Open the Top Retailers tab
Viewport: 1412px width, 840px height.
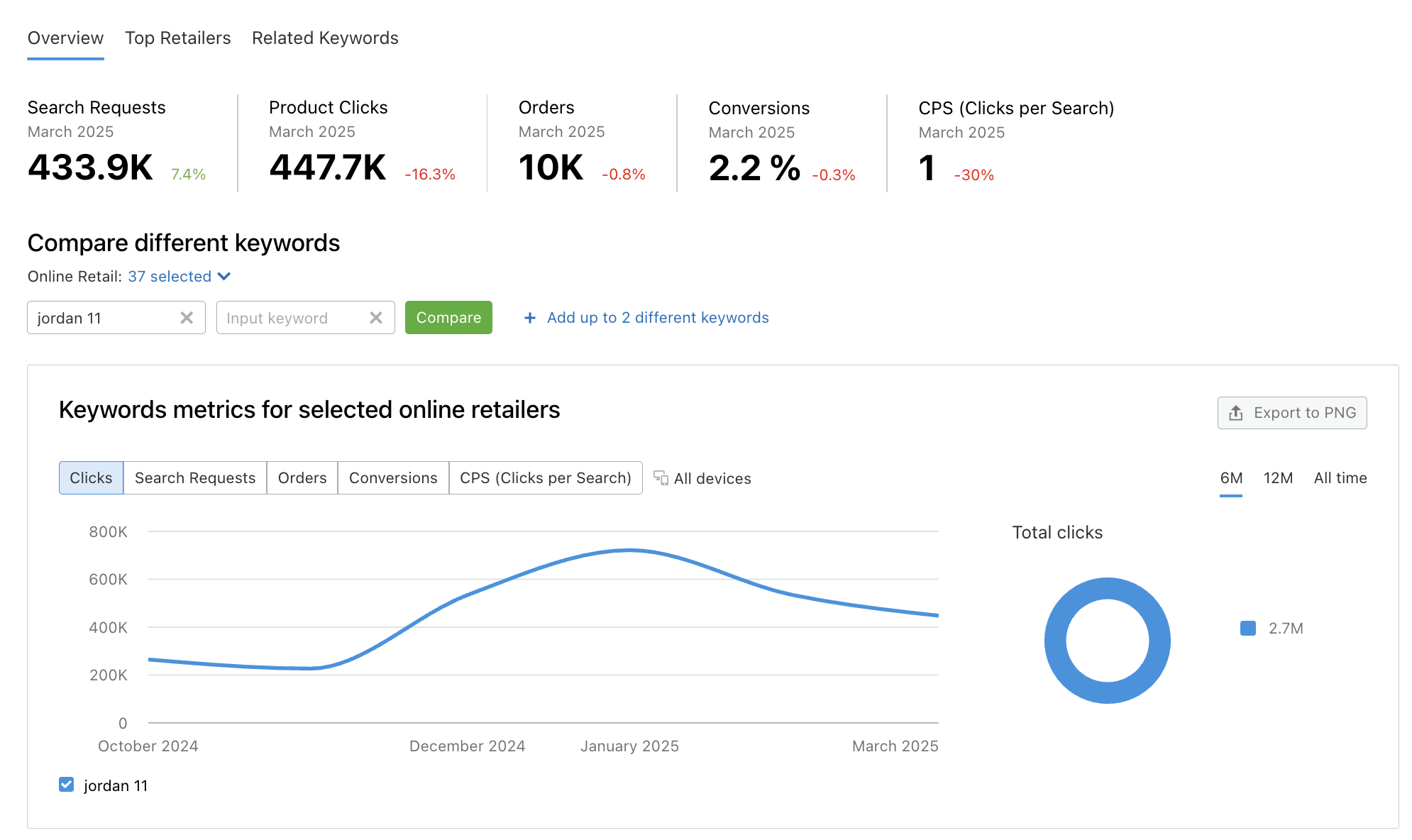click(177, 38)
